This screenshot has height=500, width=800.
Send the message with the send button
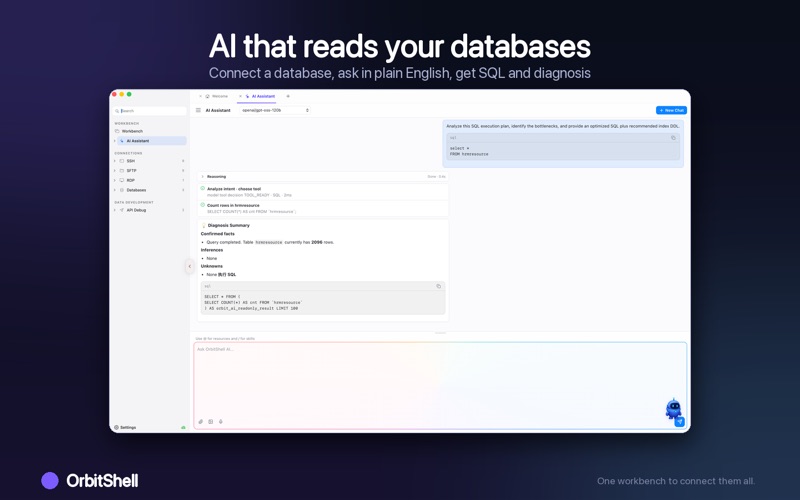679,422
